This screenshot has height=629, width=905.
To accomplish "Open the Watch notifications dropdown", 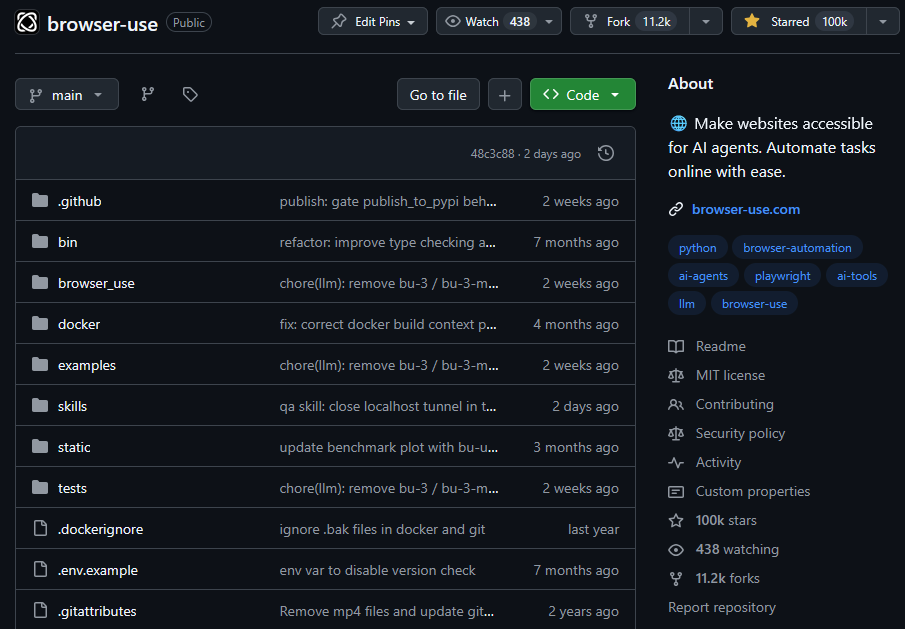I will [499, 22].
